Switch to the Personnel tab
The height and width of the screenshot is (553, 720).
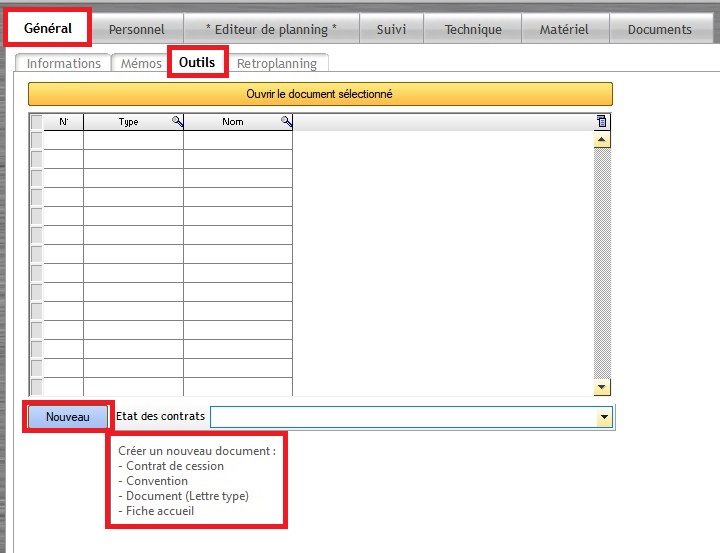pos(136,30)
